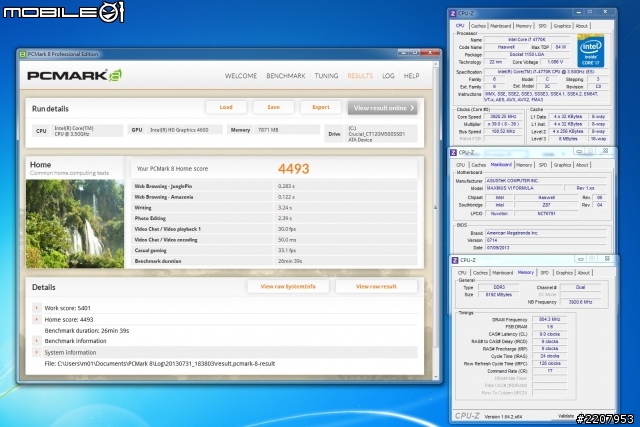The width and height of the screenshot is (640, 427).
Task: Minimize the top CPU-Z window
Action: [x=578, y=12]
